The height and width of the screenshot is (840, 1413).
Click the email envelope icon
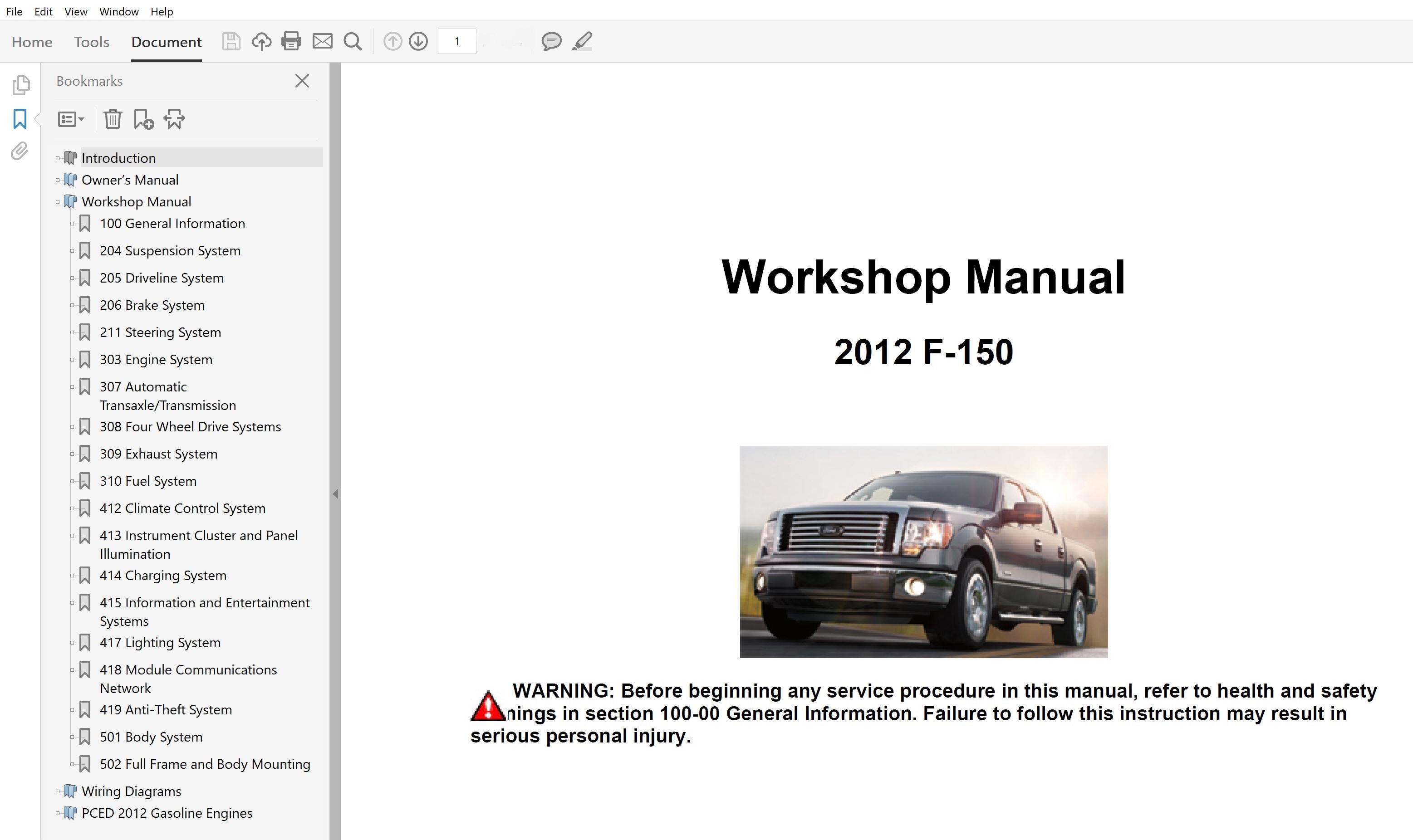tap(323, 41)
